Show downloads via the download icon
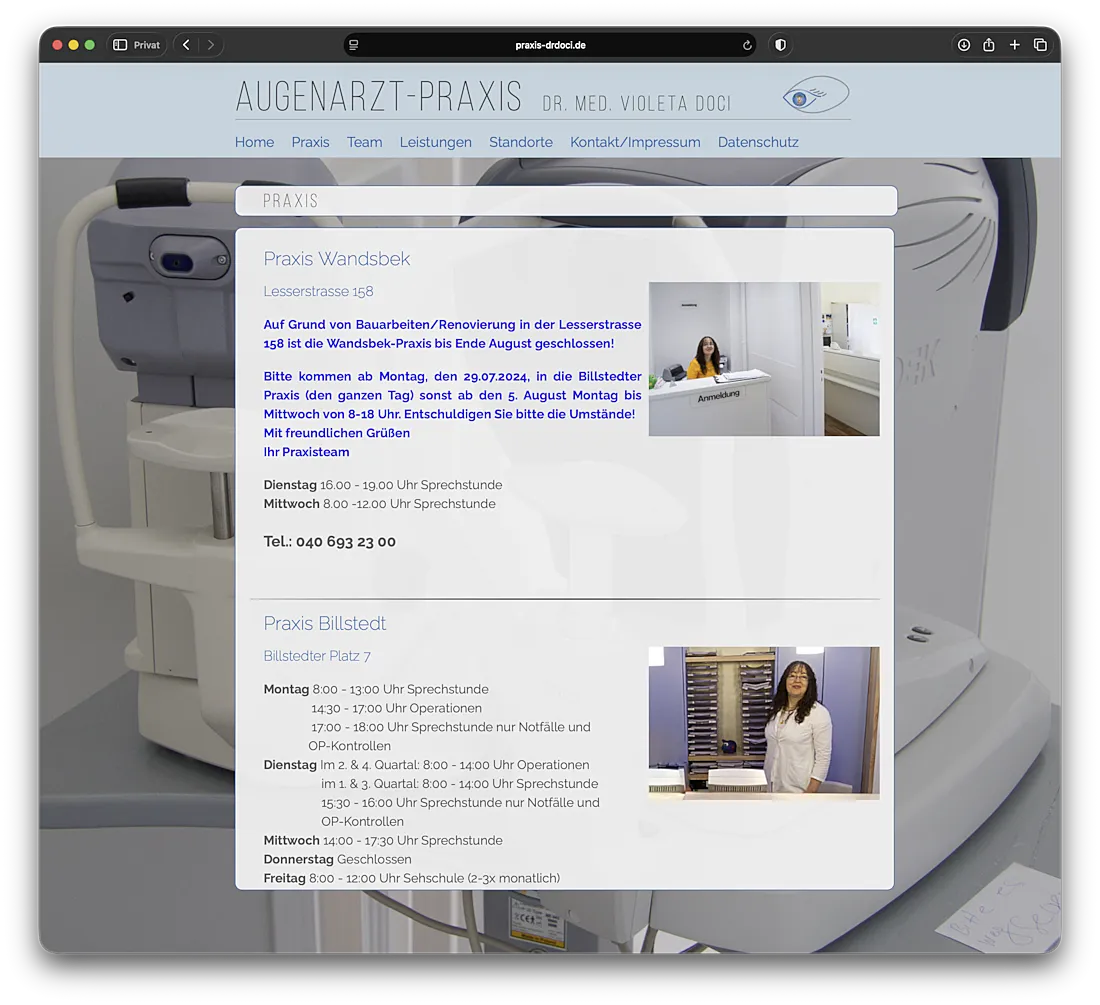 (963, 45)
